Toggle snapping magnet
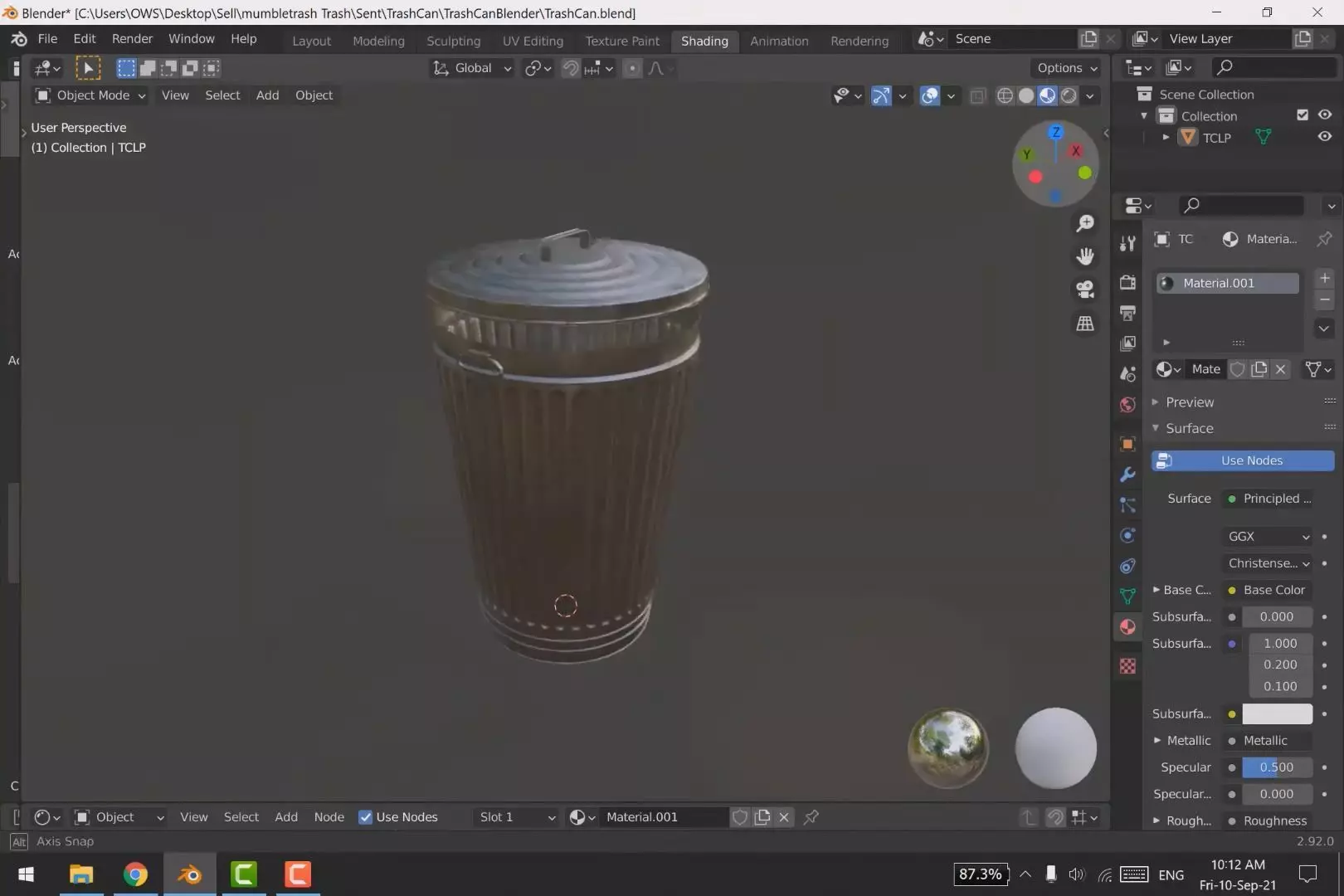The image size is (1344, 896). click(571, 68)
